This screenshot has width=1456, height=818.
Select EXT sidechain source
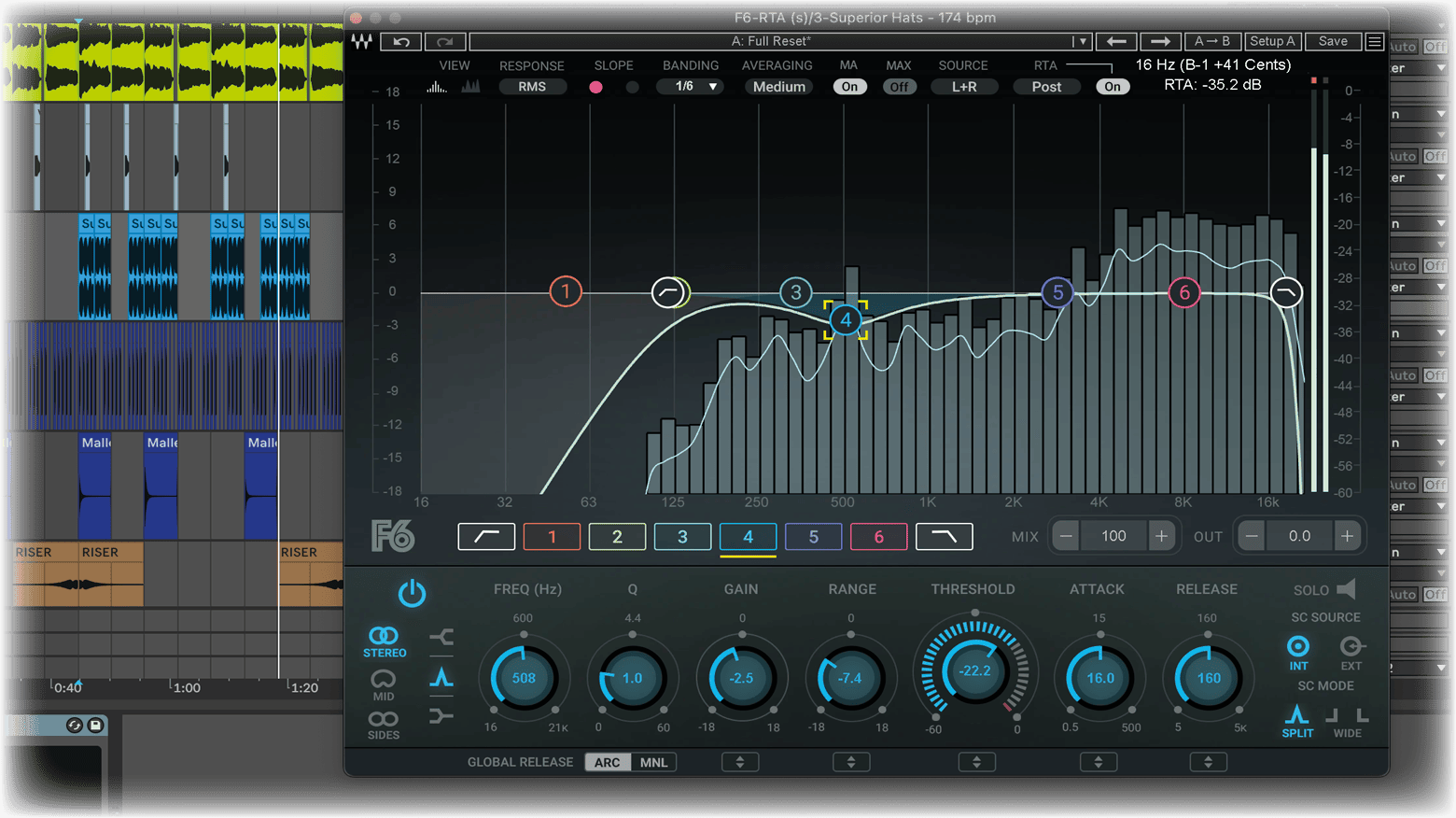pyautogui.click(x=1351, y=653)
